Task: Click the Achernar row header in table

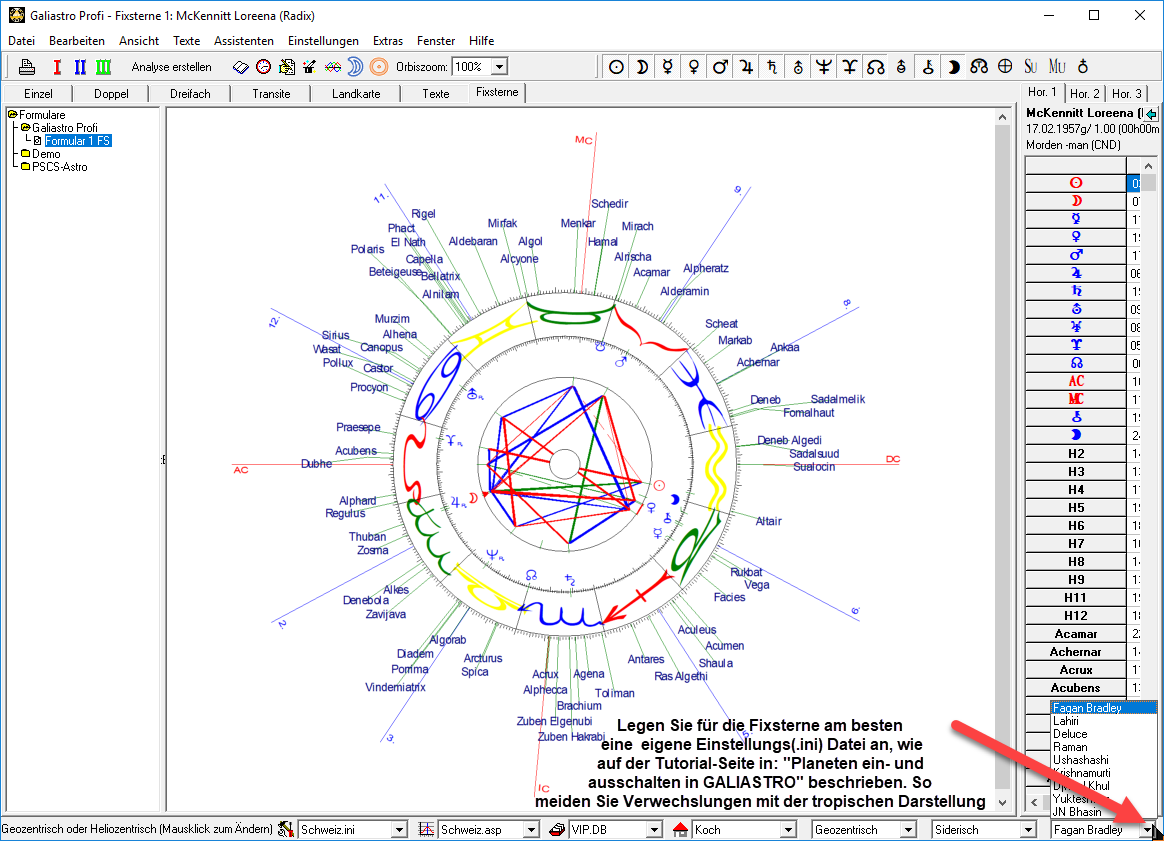Action: click(x=1076, y=651)
